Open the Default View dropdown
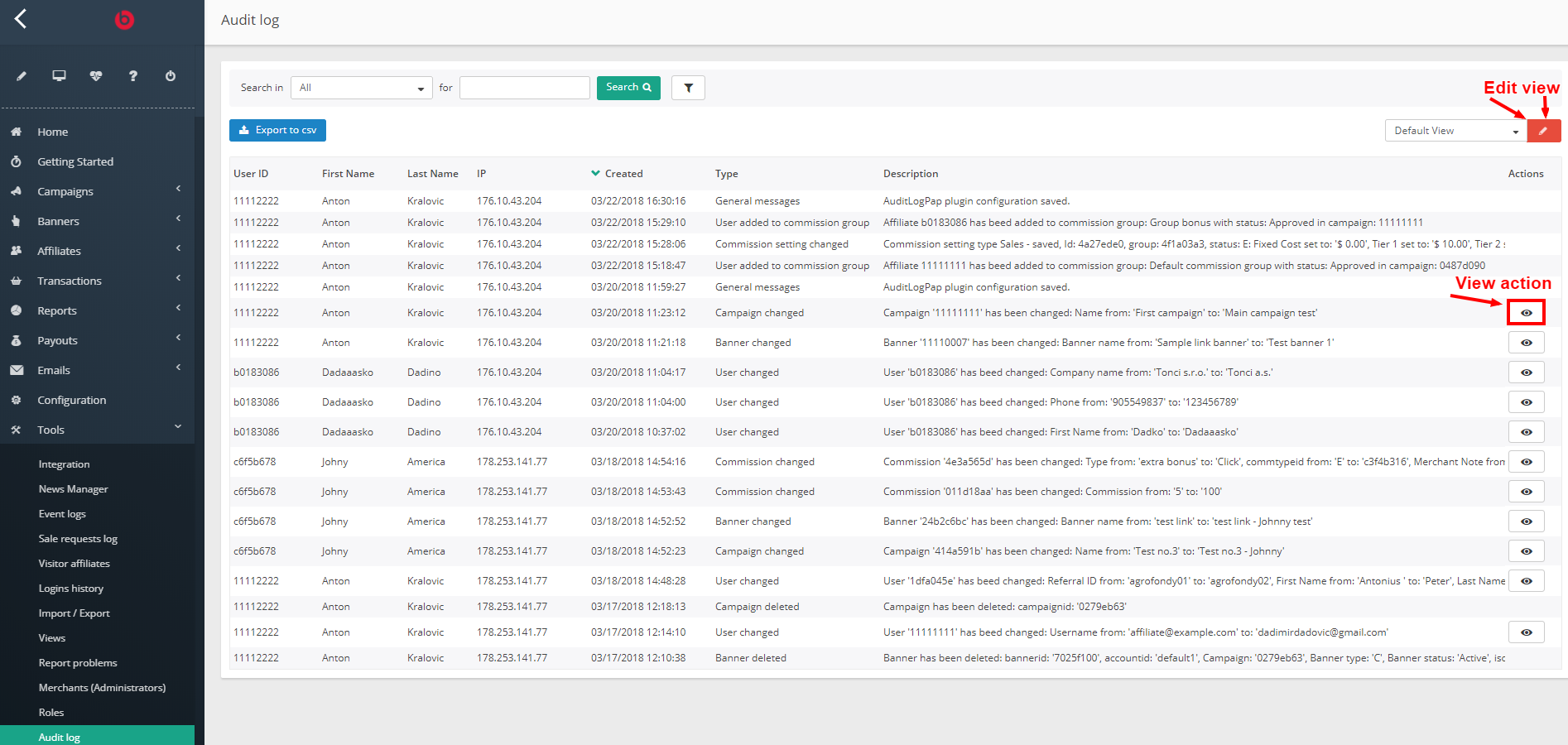 pyautogui.click(x=1455, y=131)
